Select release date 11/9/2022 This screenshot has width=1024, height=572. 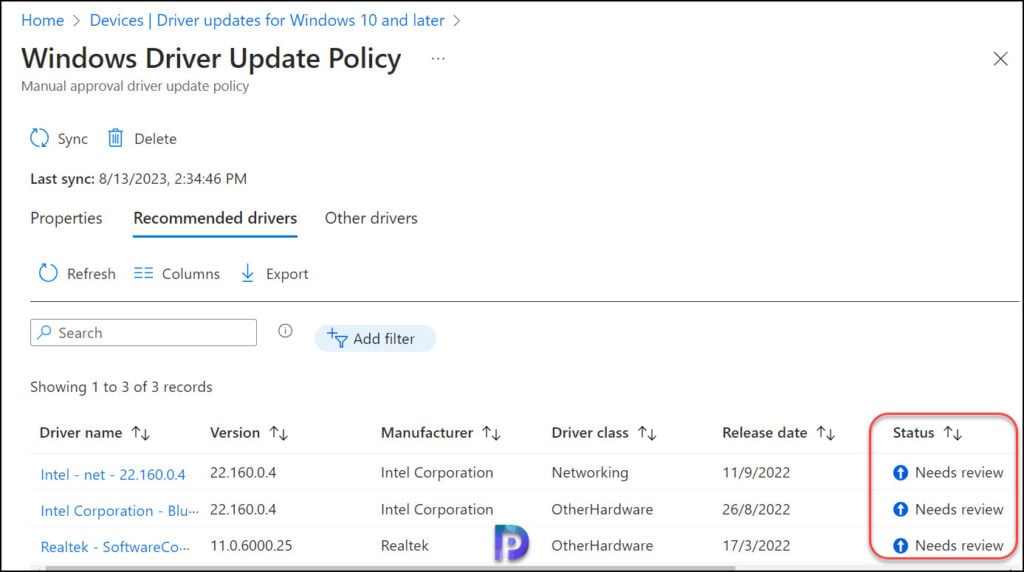756,472
